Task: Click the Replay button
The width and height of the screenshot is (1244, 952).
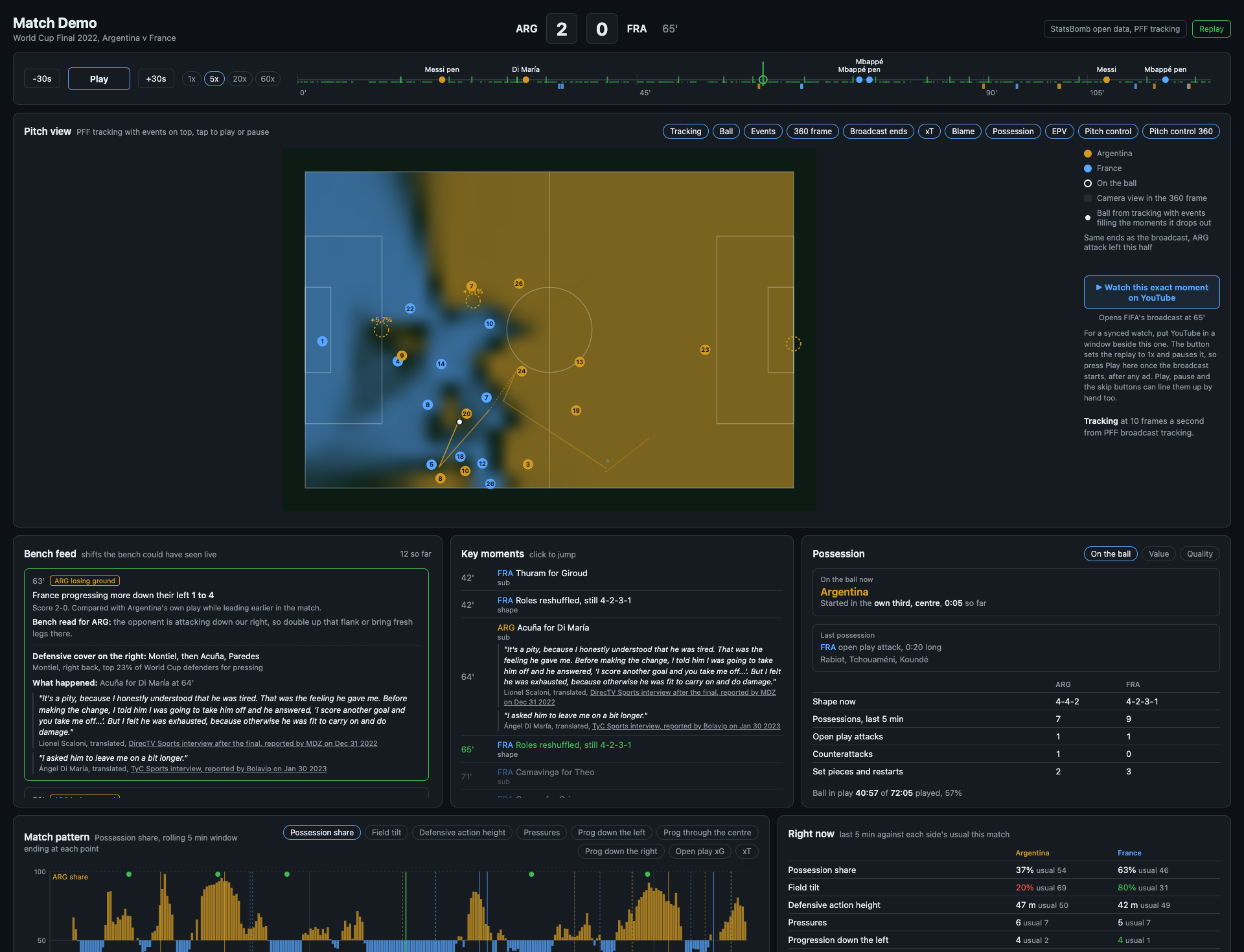Action: (x=1211, y=29)
